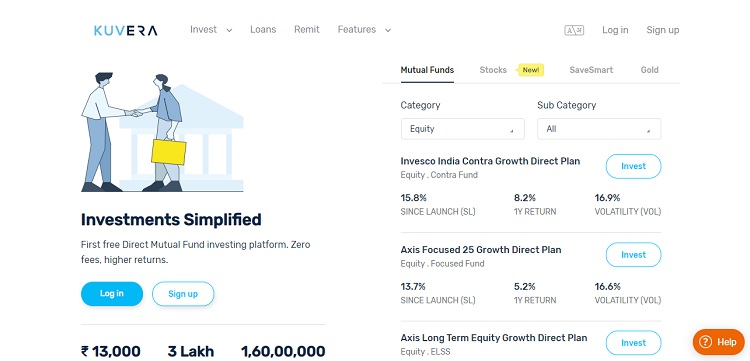Open the orange Help widget
This screenshot has width=750, height=361.
(x=718, y=342)
